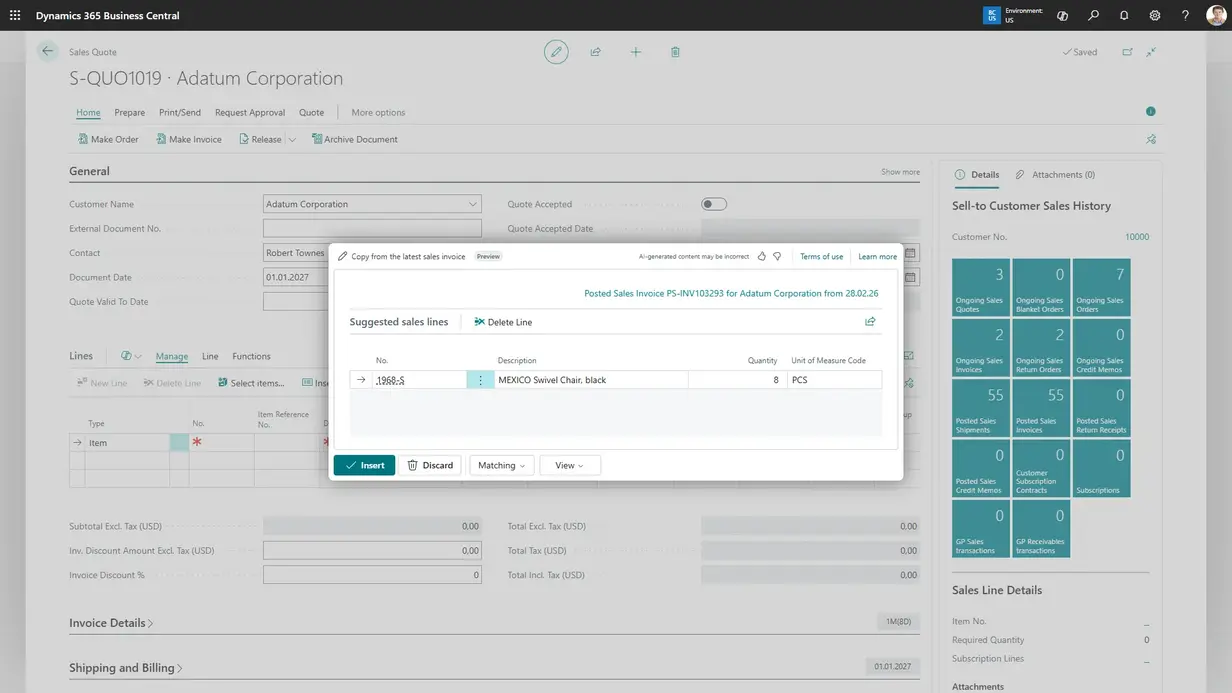Open Learn more link
1232x693 pixels.
click(877, 256)
